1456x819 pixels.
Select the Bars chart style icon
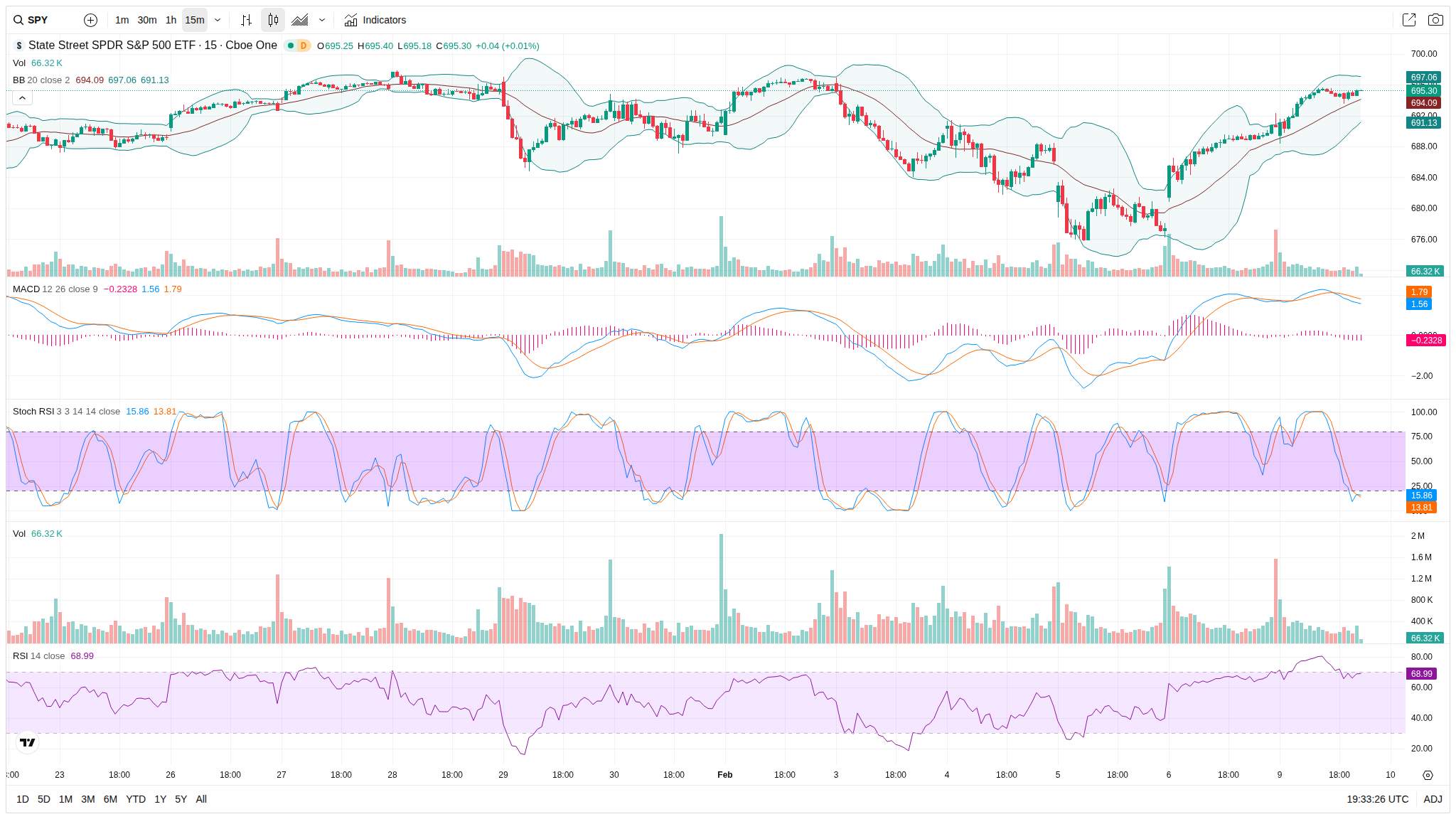[x=246, y=20]
